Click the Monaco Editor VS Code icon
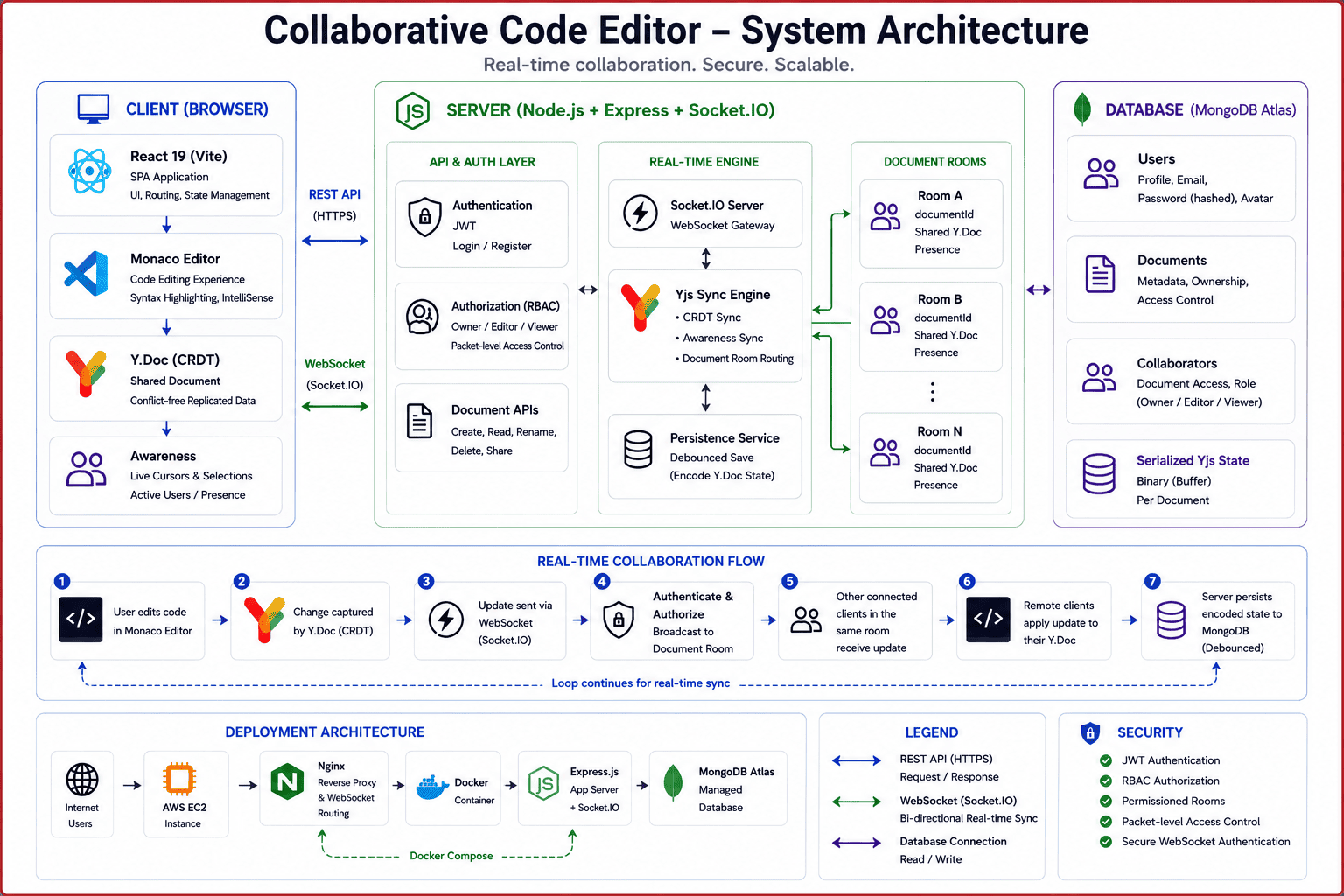The image size is (1344, 896). [86, 273]
